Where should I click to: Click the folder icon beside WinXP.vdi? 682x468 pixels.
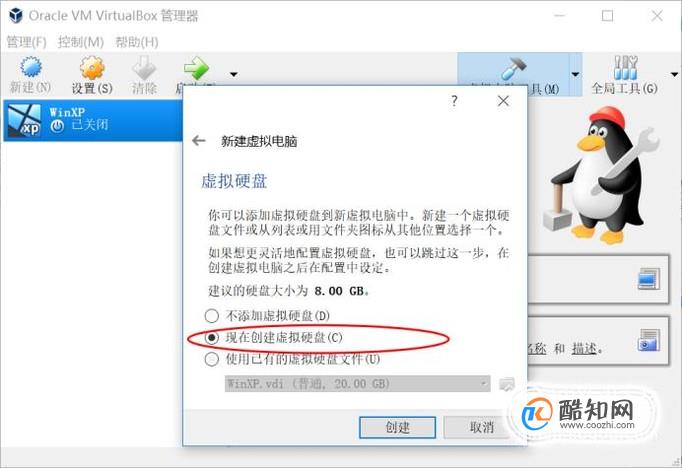coord(507,384)
